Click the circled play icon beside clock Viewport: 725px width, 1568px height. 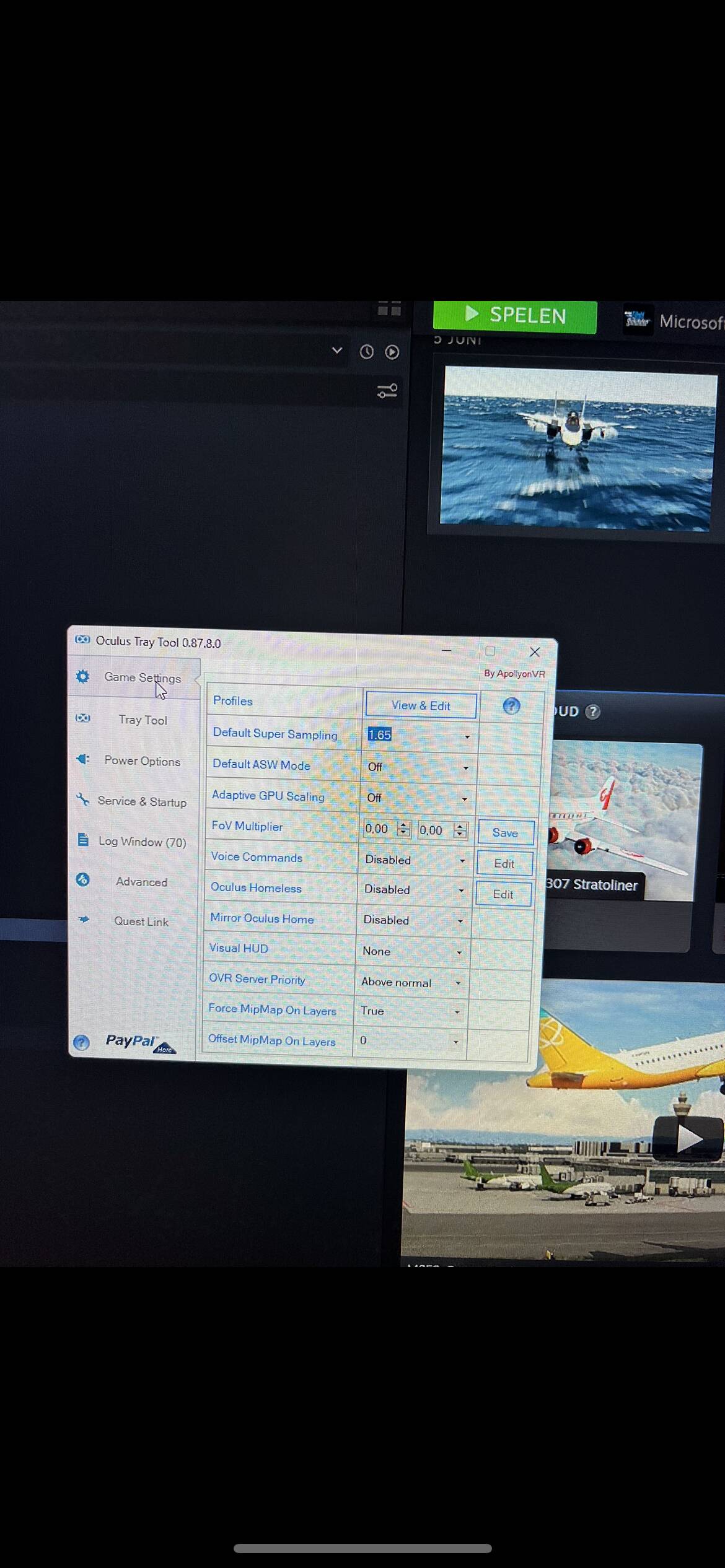point(392,352)
